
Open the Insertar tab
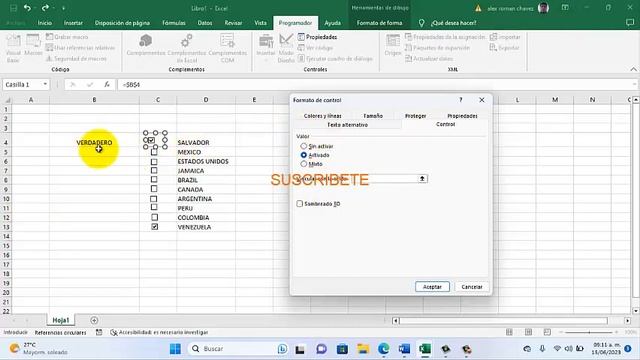point(73,23)
